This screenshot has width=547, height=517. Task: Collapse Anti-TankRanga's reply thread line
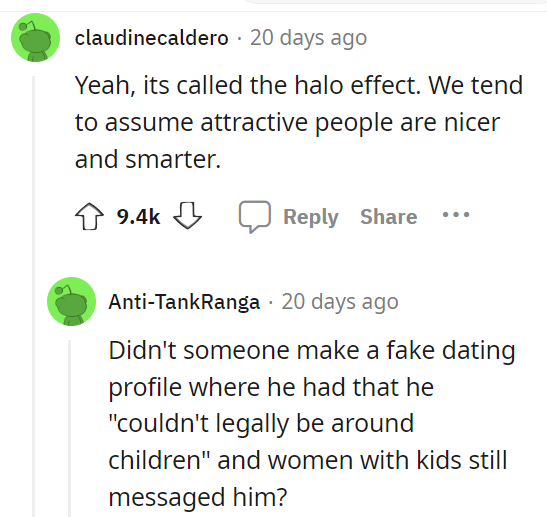pos(69,428)
